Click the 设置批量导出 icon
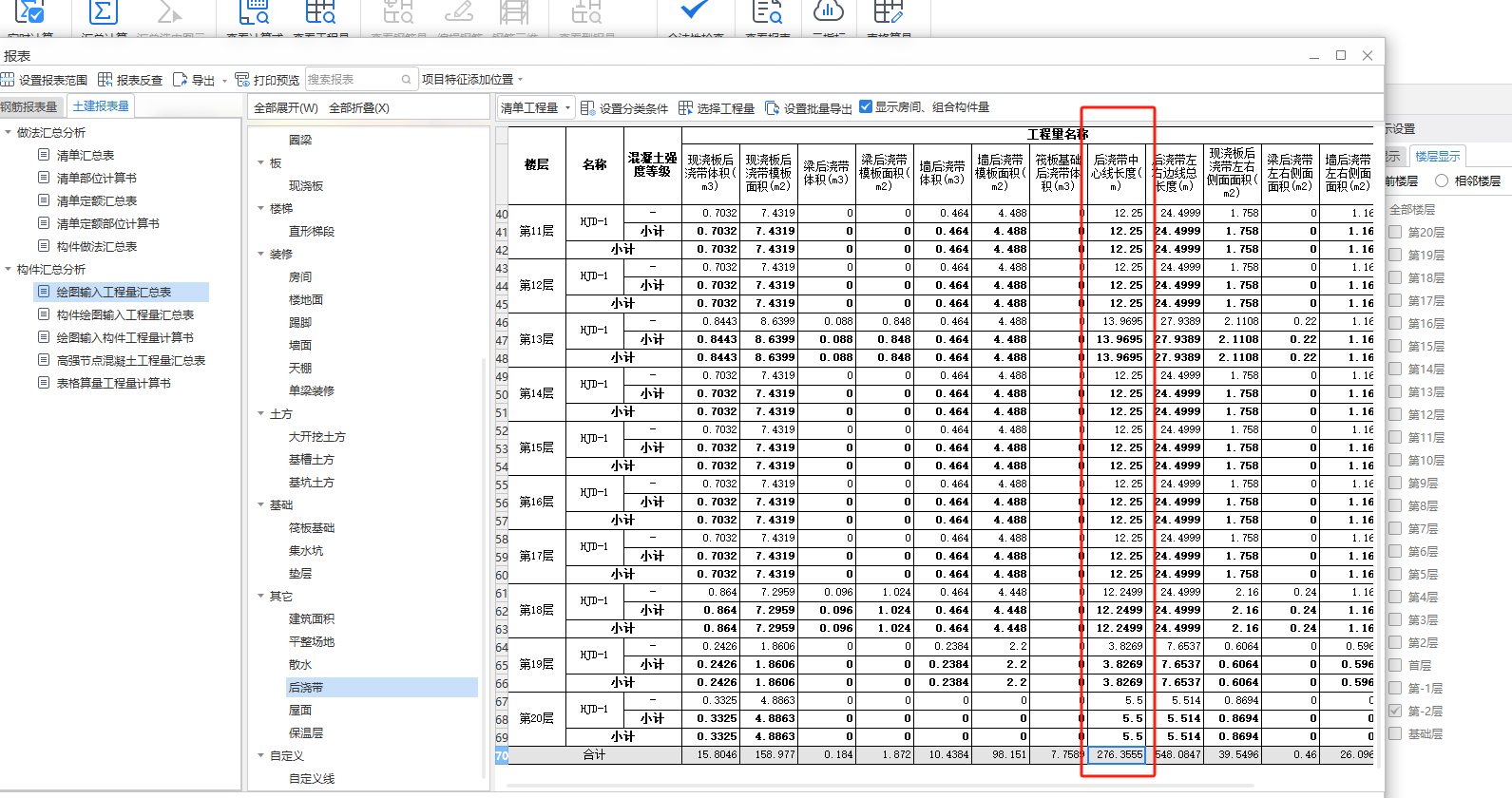 [x=773, y=108]
